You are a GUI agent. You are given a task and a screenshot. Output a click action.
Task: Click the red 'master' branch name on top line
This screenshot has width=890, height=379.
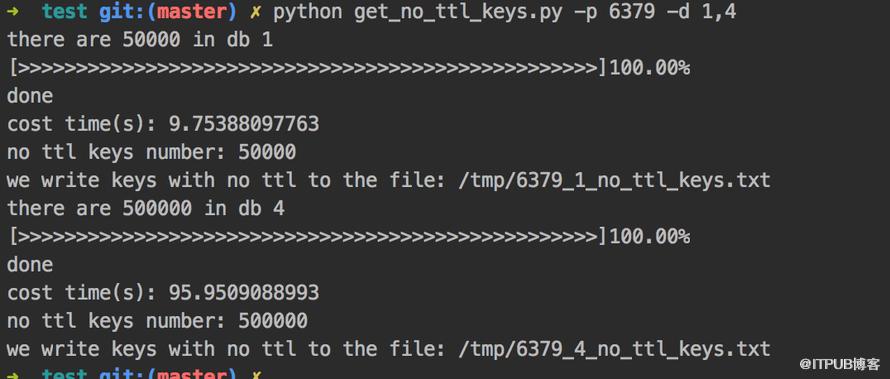pyautogui.click(x=192, y=12)
